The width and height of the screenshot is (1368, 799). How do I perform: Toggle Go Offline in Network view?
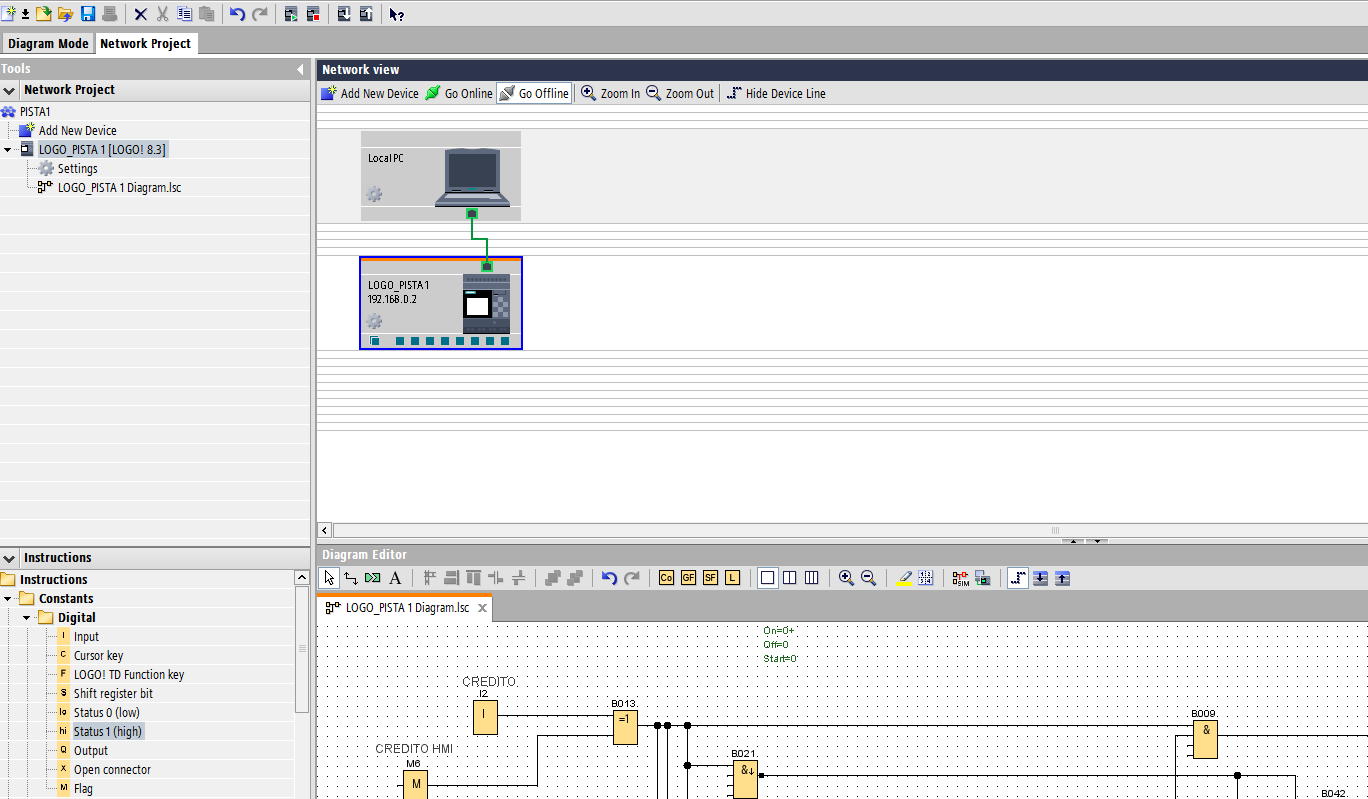click(x=534, y=93)
